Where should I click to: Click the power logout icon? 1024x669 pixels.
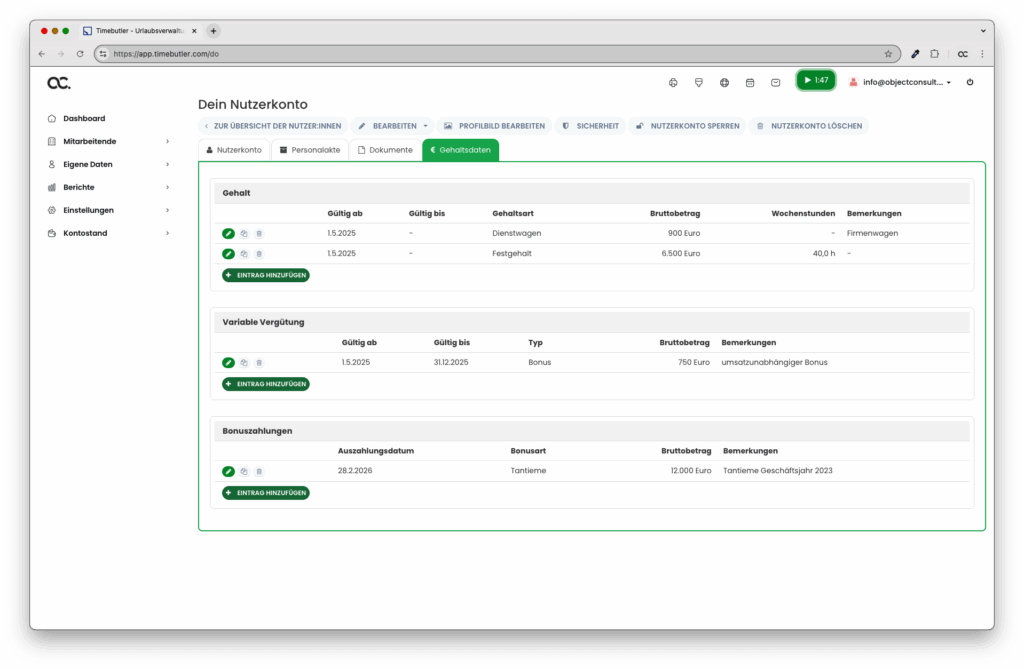coord(969,82)
